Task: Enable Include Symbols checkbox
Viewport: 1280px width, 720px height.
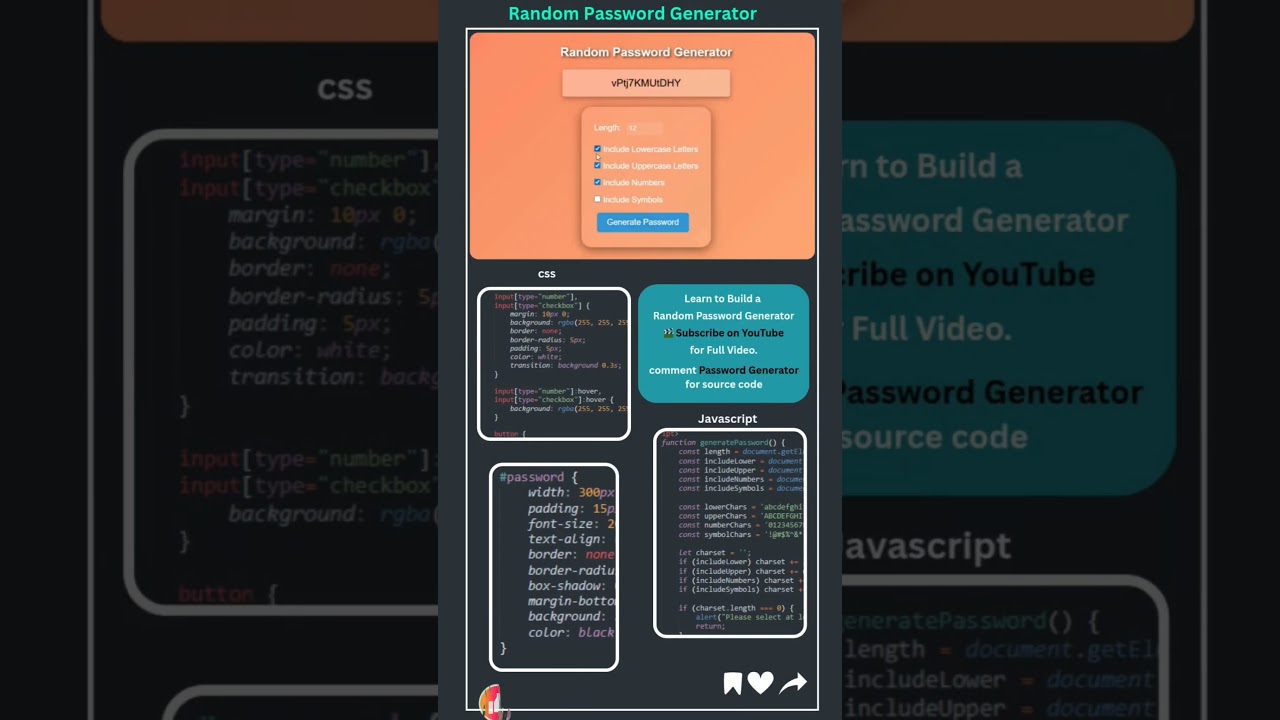Action: click(x=598, y=199)
